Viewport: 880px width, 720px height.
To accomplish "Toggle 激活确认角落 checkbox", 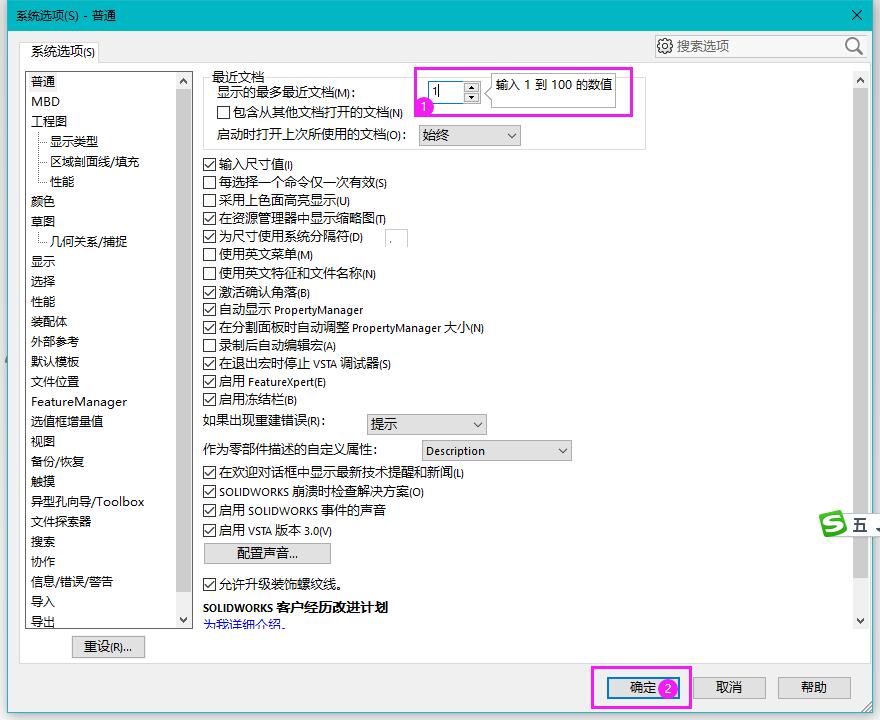I will pos(209,292).
